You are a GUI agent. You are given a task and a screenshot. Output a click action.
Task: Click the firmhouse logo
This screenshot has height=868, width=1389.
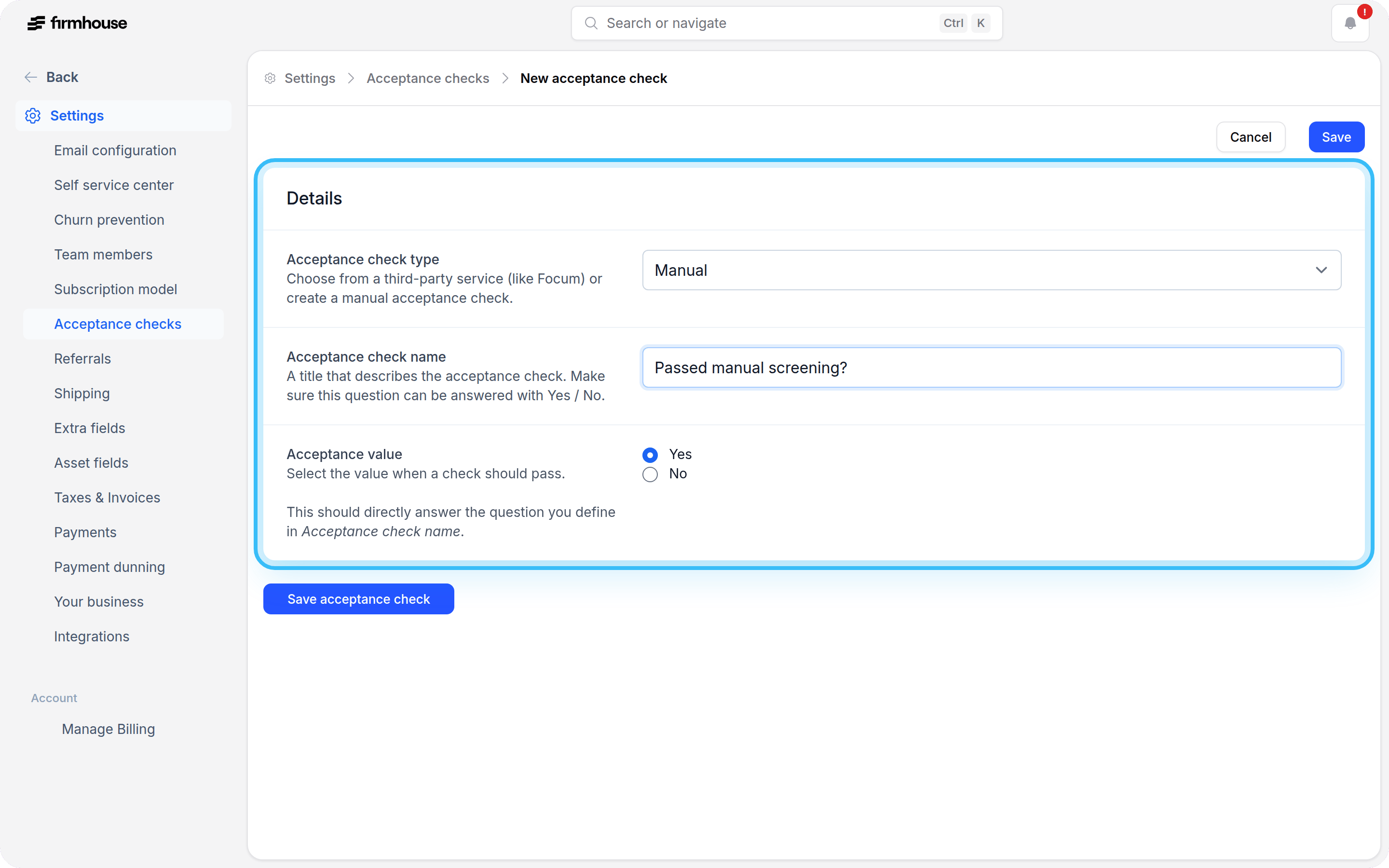point(78,23)
